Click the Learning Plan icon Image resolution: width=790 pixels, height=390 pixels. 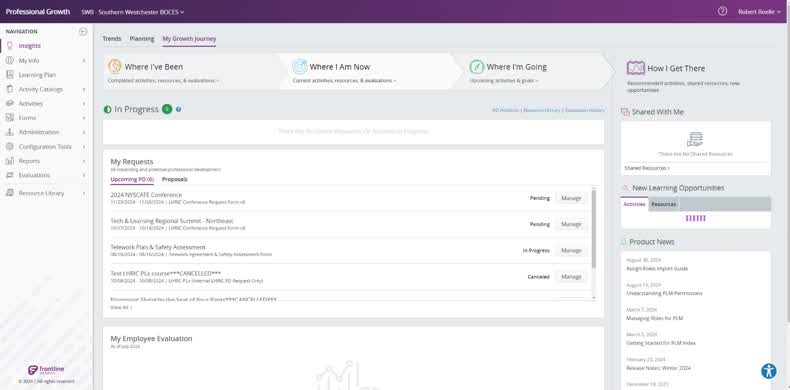(x=10, y=75)
